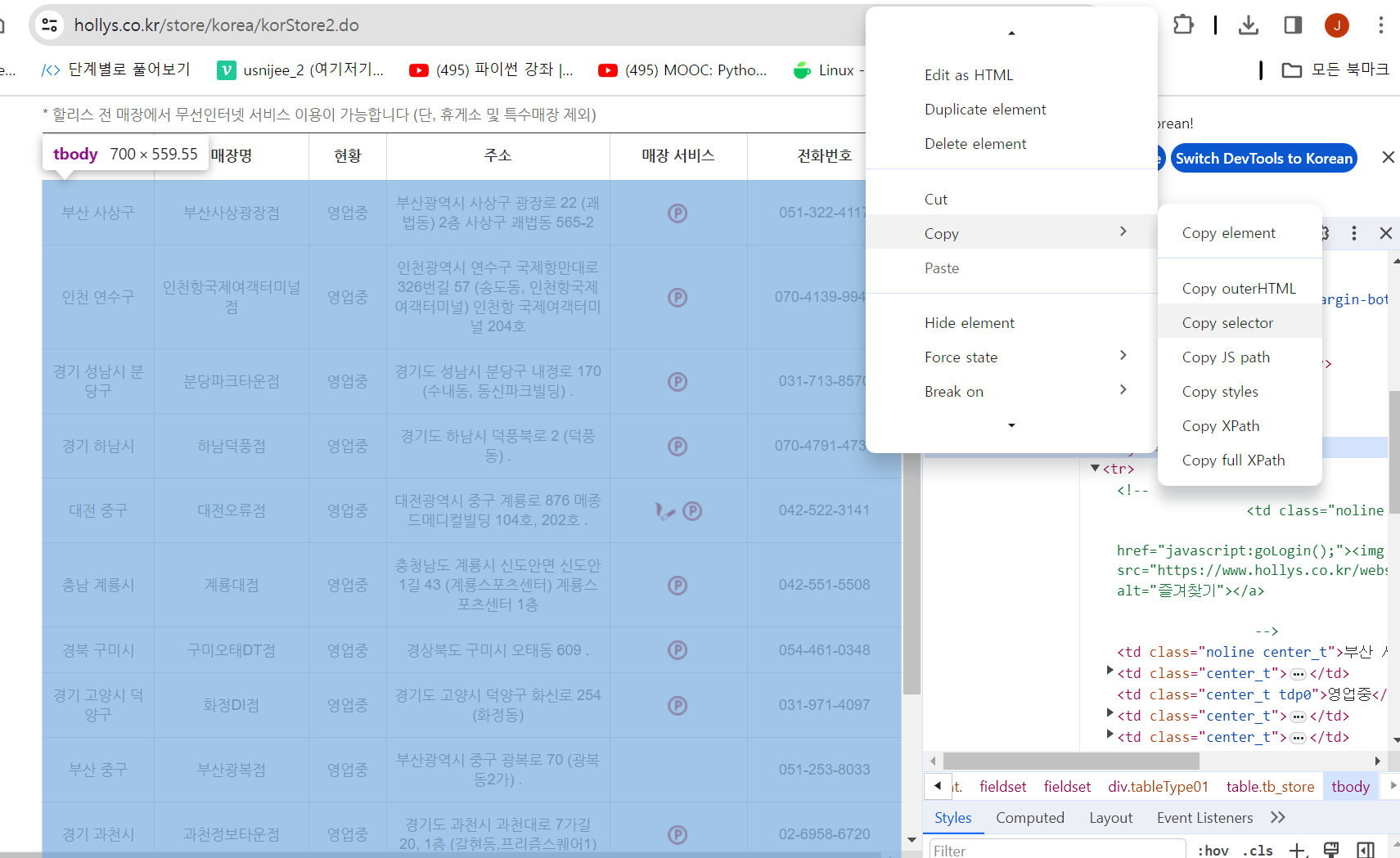Click parking icon in 부산사상광장점 row

tap(677, 213)
